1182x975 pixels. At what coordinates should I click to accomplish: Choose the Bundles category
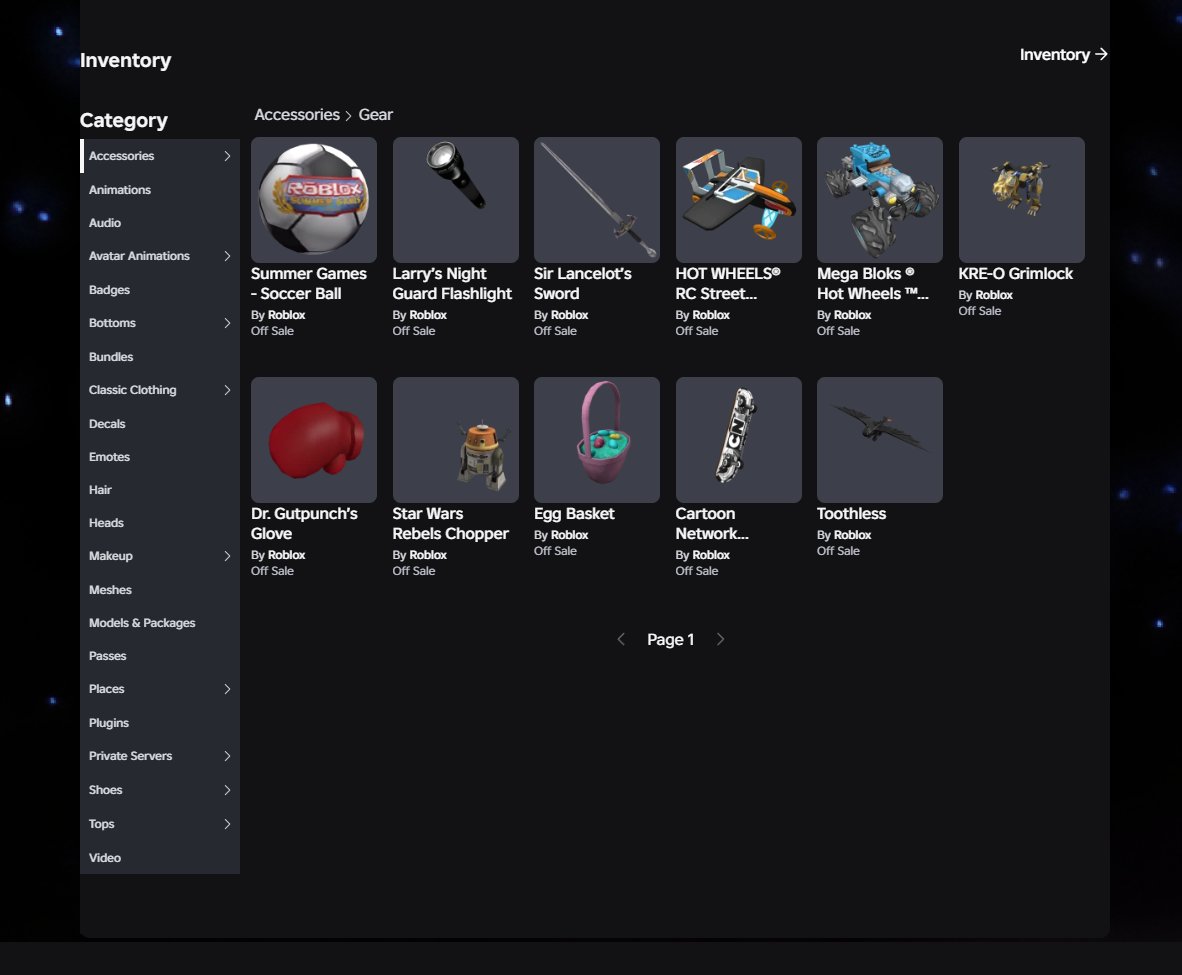[x=160, y=357]
